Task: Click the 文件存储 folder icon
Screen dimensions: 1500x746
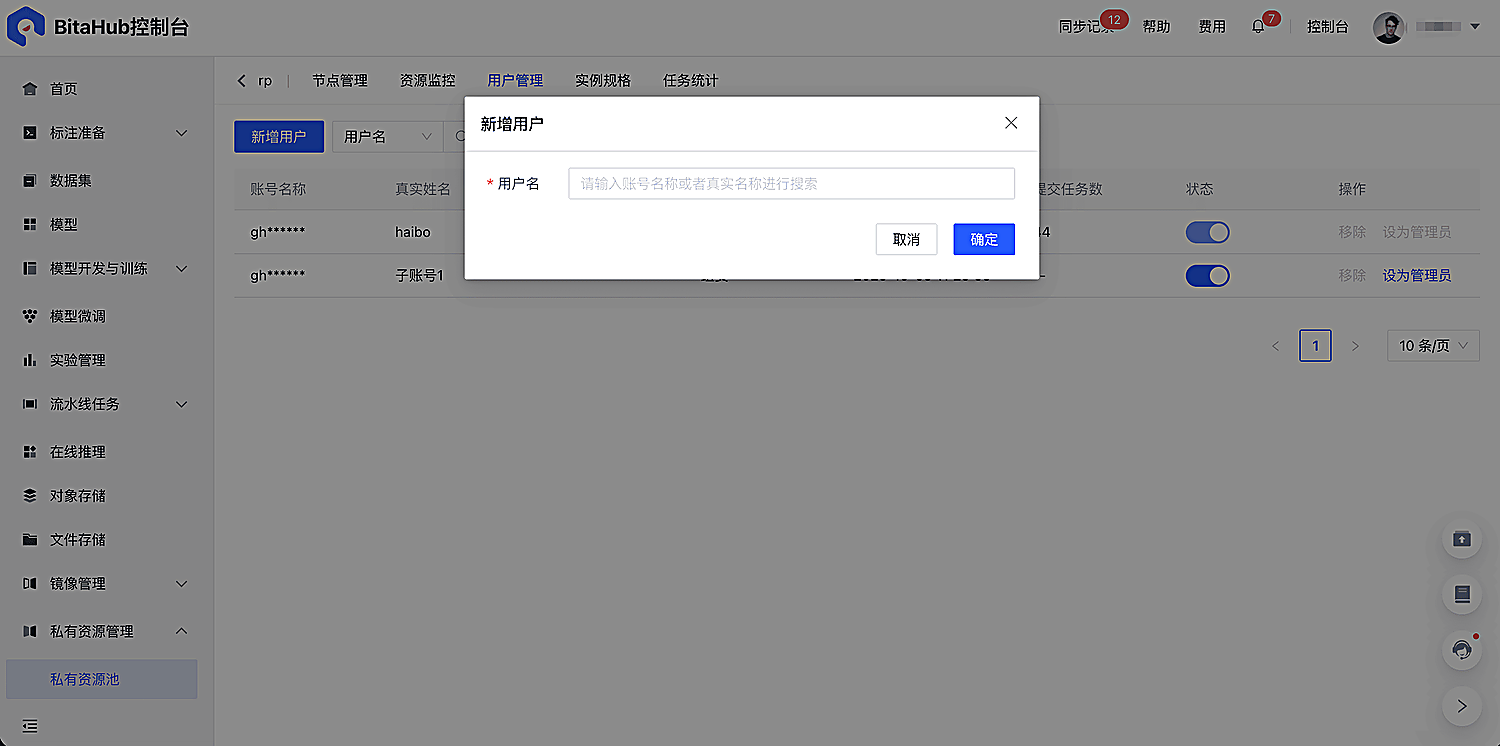Action: 30,540
